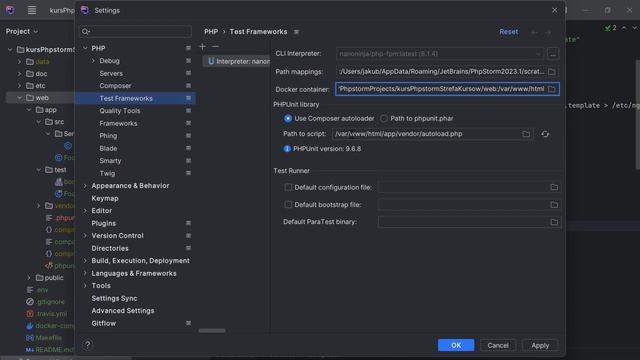Apply the current settings
The height and width of the screenshot is (360, 640).
pos(540,345)
